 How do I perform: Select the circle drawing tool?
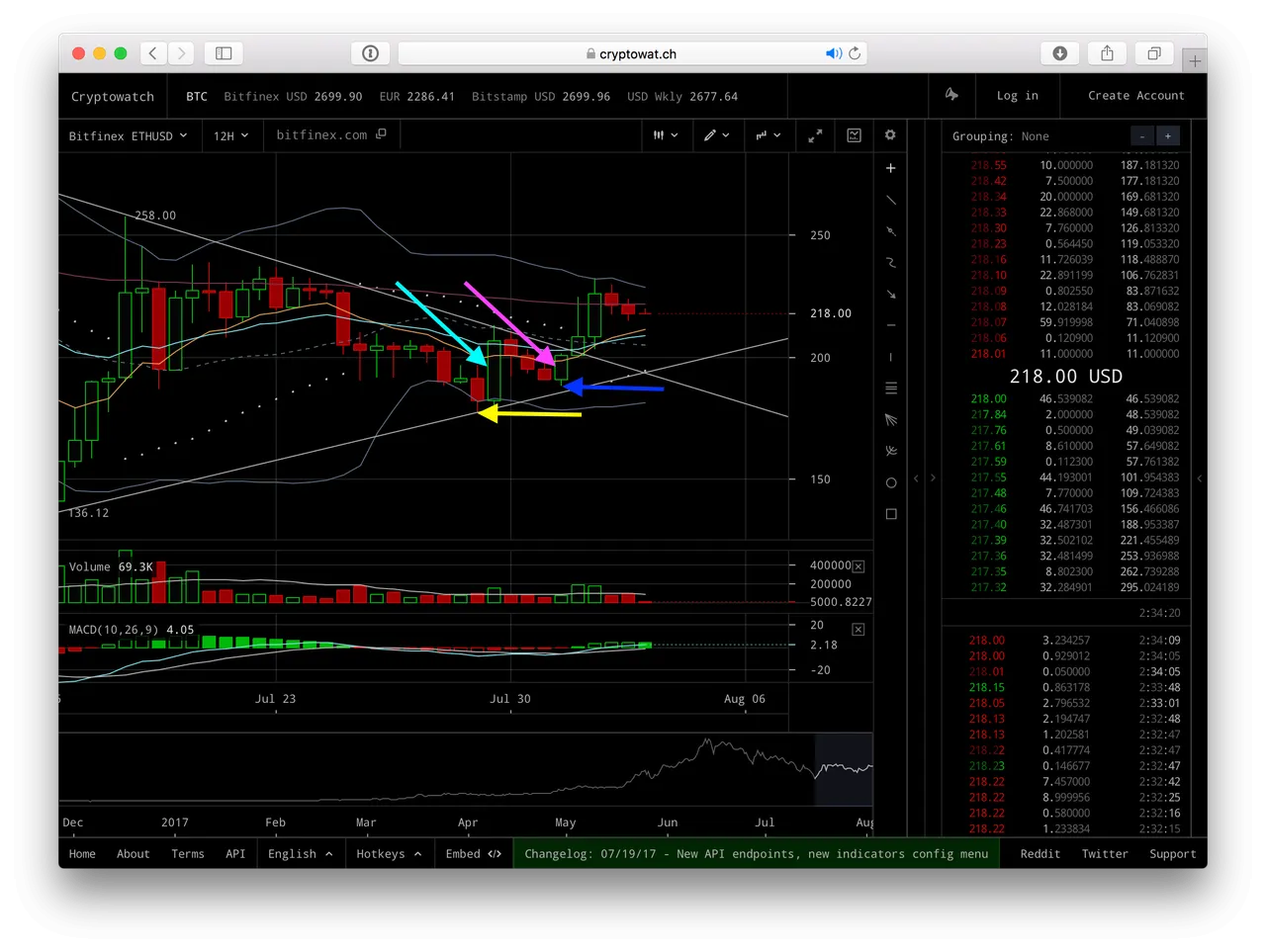890,483
